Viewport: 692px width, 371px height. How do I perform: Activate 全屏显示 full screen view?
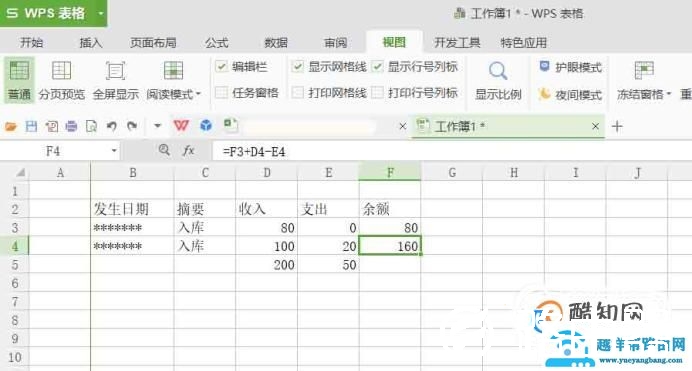116,80
